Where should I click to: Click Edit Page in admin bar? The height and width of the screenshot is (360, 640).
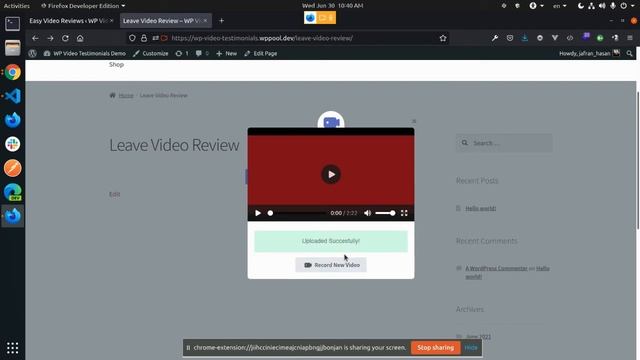tap(261, 53)
